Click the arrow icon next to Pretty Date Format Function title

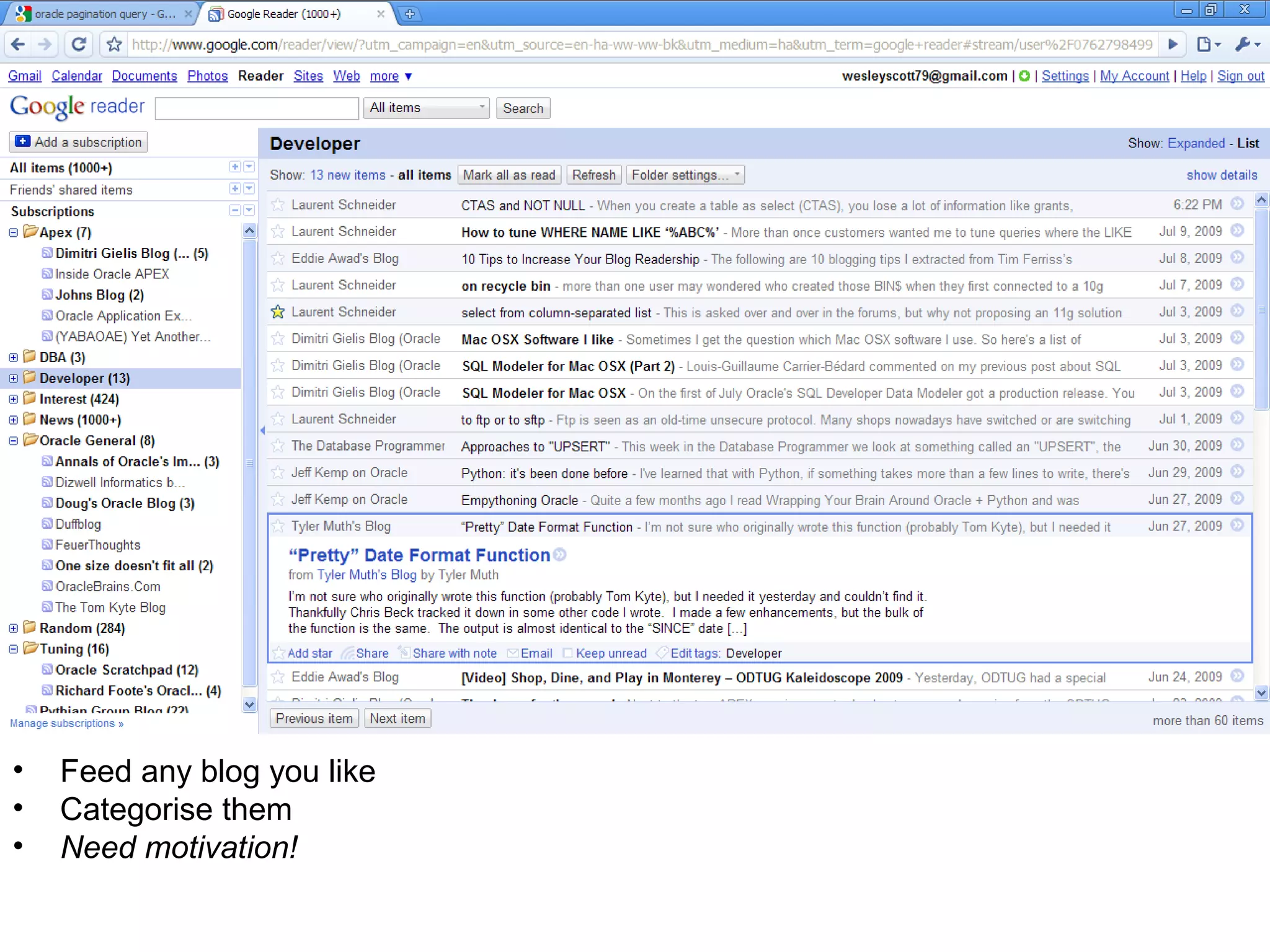pos(560,555)
